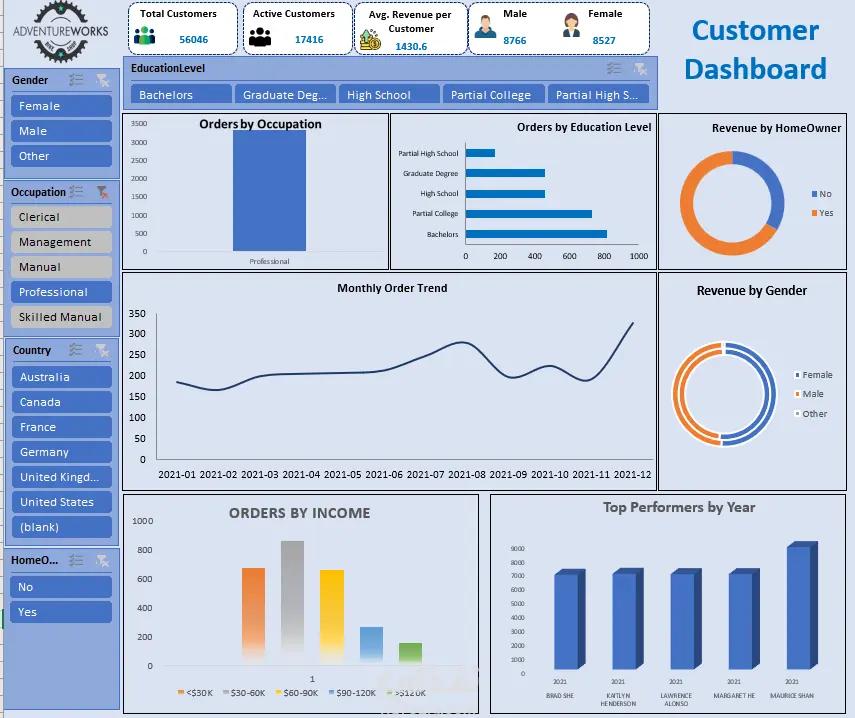Toggle multi-select icon in Country slicer
This screenshot has height=718, width=855.
pos(76,350)
